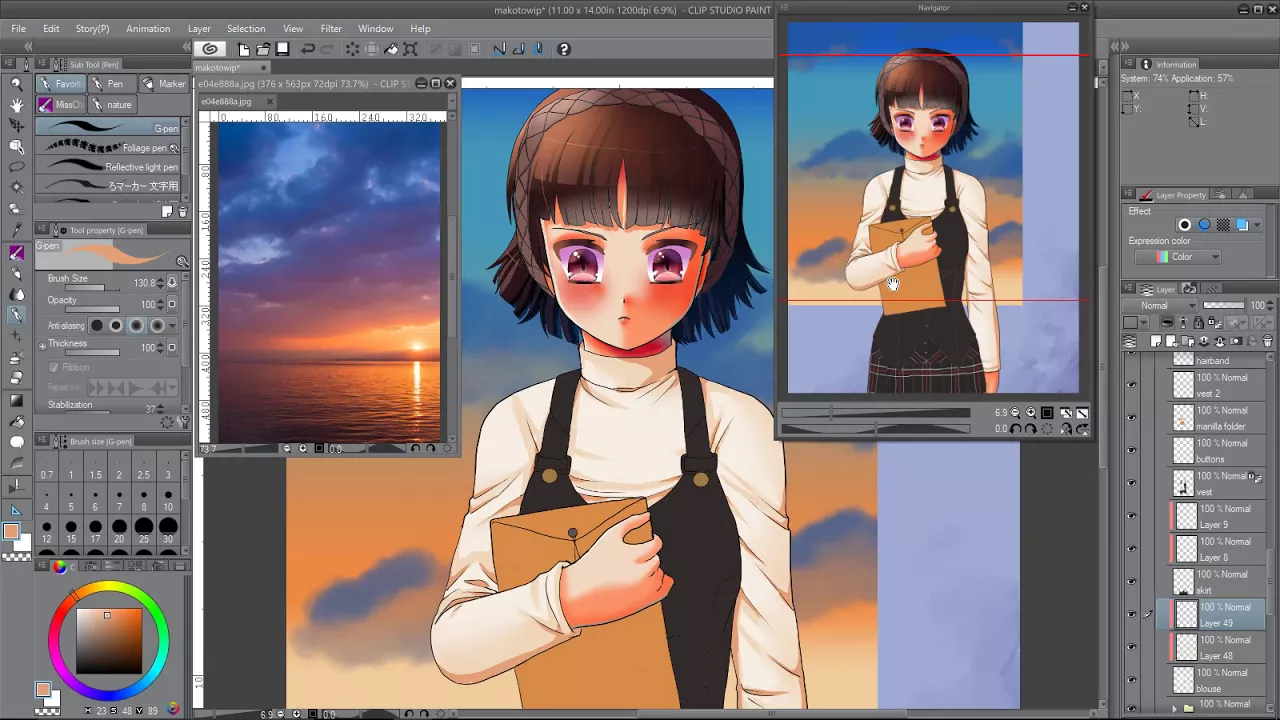Select the nature sub tool group
The height and width of the screenshot is (720, 1280).
point(112,104)
